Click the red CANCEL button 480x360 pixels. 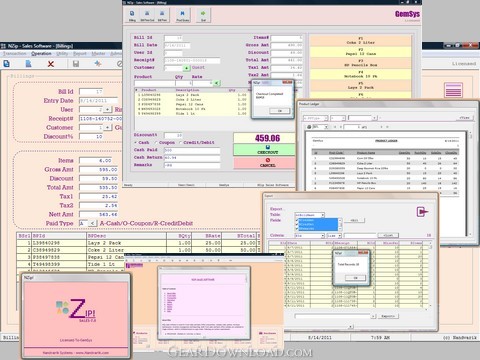[264, 163]
